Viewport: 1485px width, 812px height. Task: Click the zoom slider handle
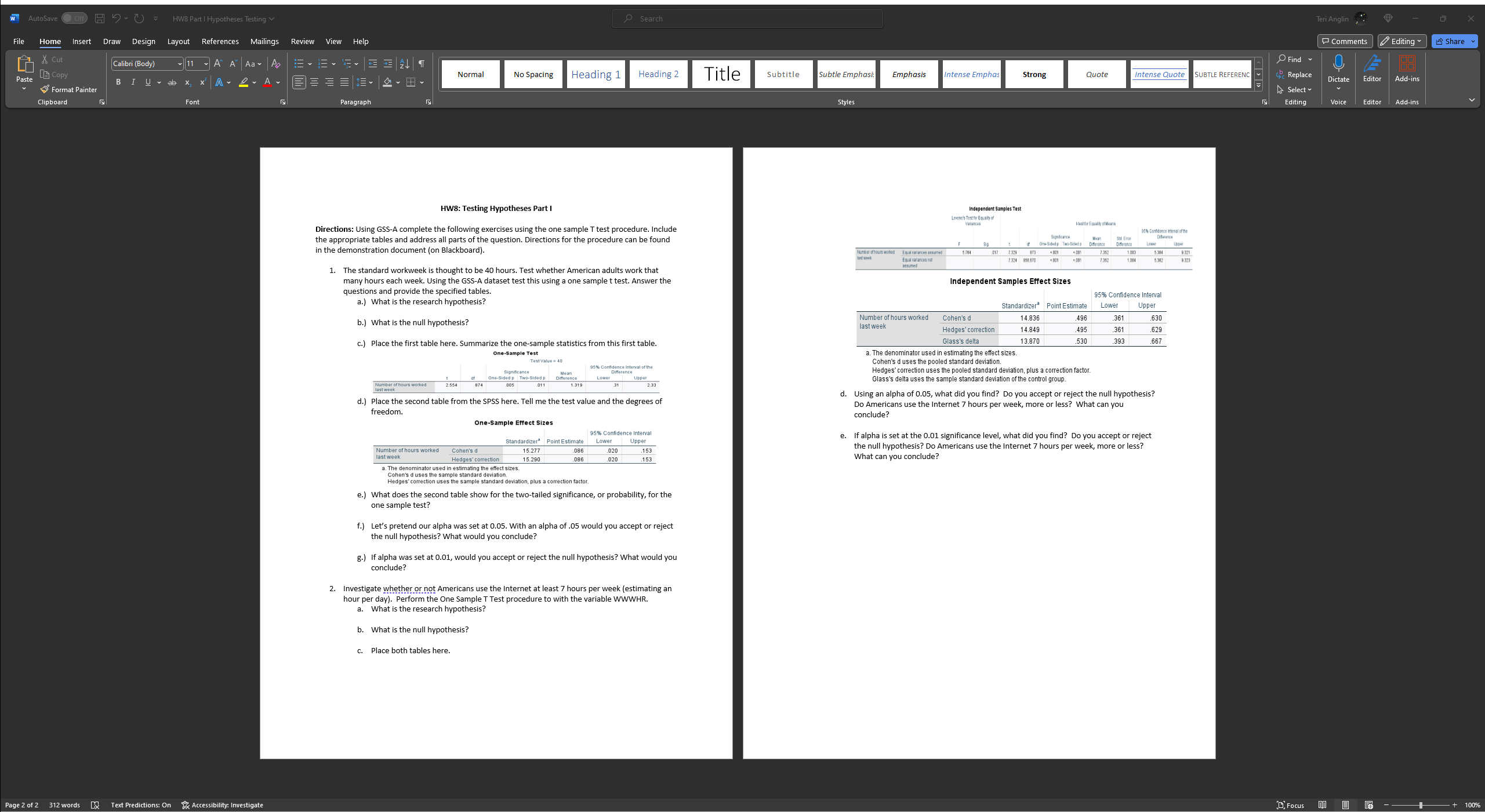(1421, 805)
